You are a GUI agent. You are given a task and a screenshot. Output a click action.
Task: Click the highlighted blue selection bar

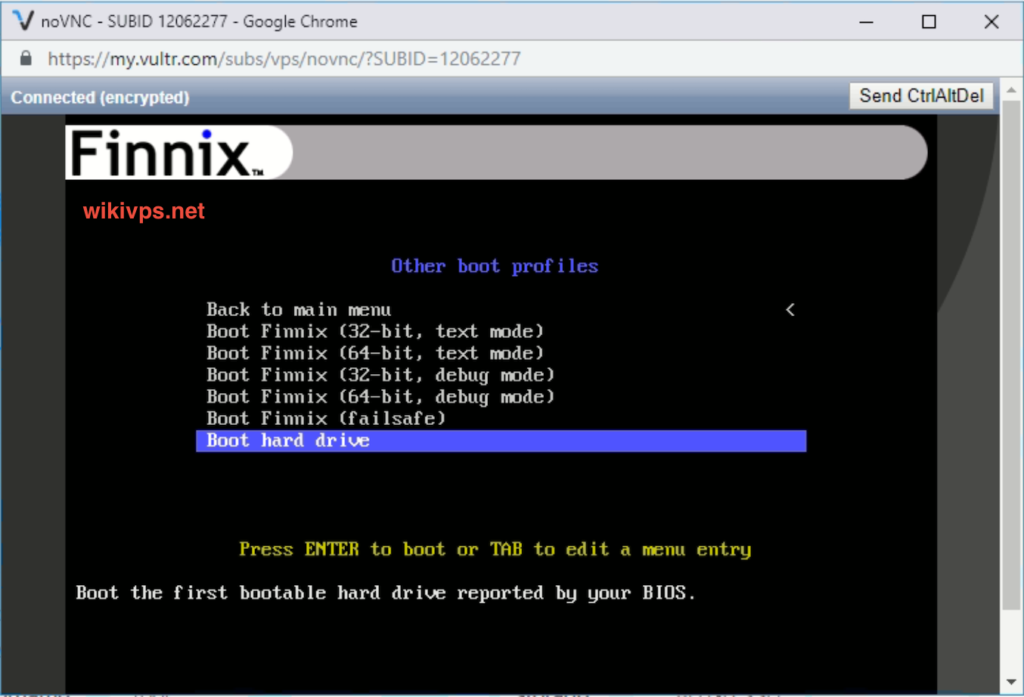click(x=500, y=440)
